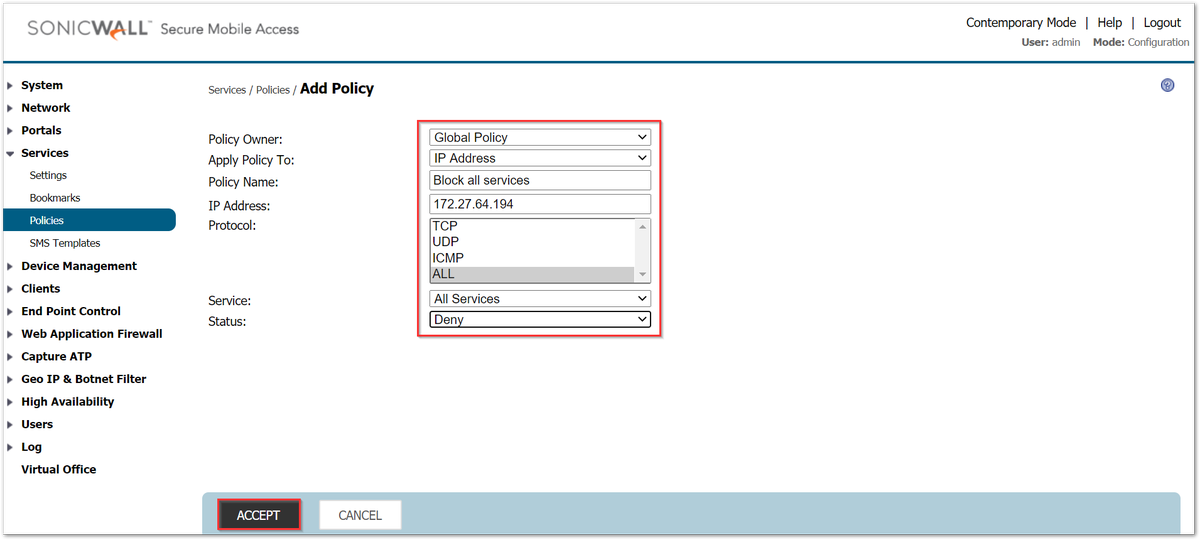Expand the Portals menu arrow

pos(10,131)
